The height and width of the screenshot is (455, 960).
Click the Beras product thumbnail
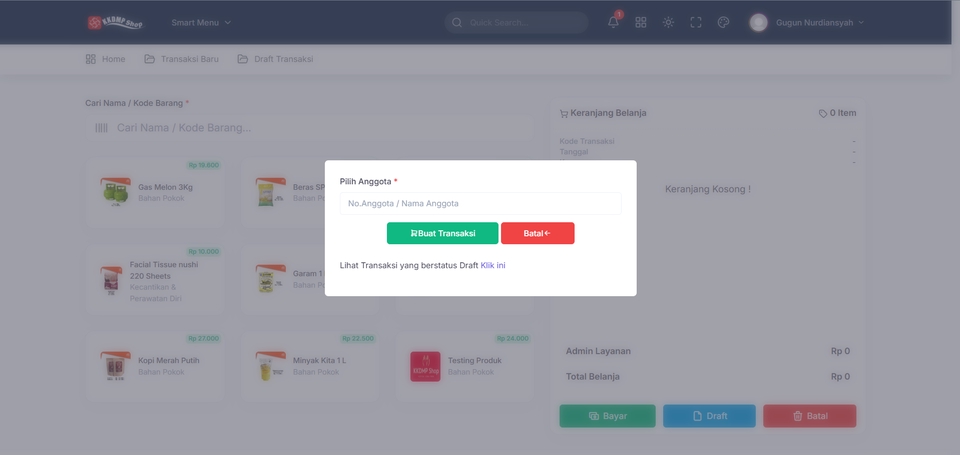[270, 192]
